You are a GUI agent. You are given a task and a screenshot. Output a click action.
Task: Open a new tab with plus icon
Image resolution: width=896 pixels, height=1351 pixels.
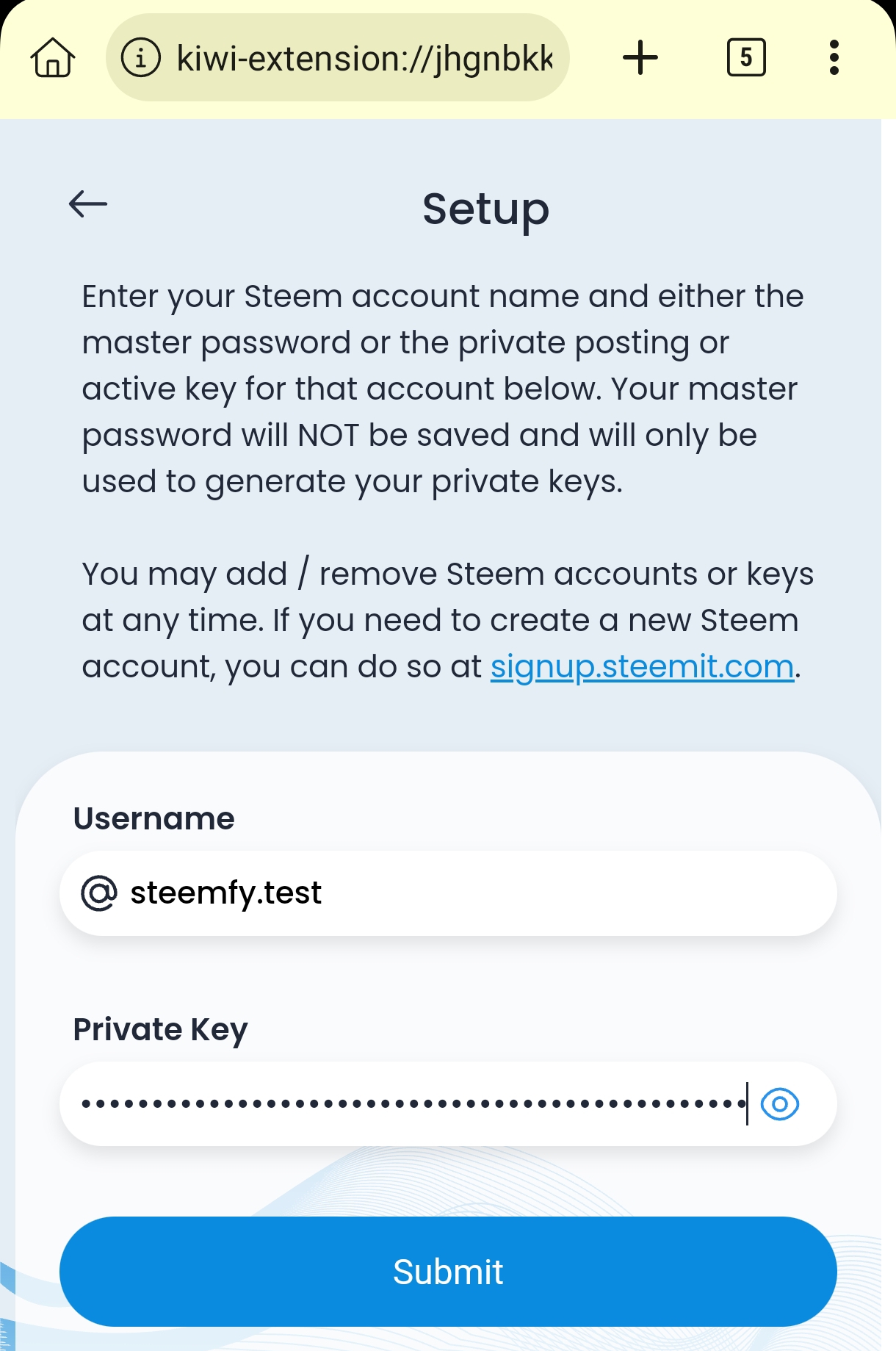click(640, 57)
